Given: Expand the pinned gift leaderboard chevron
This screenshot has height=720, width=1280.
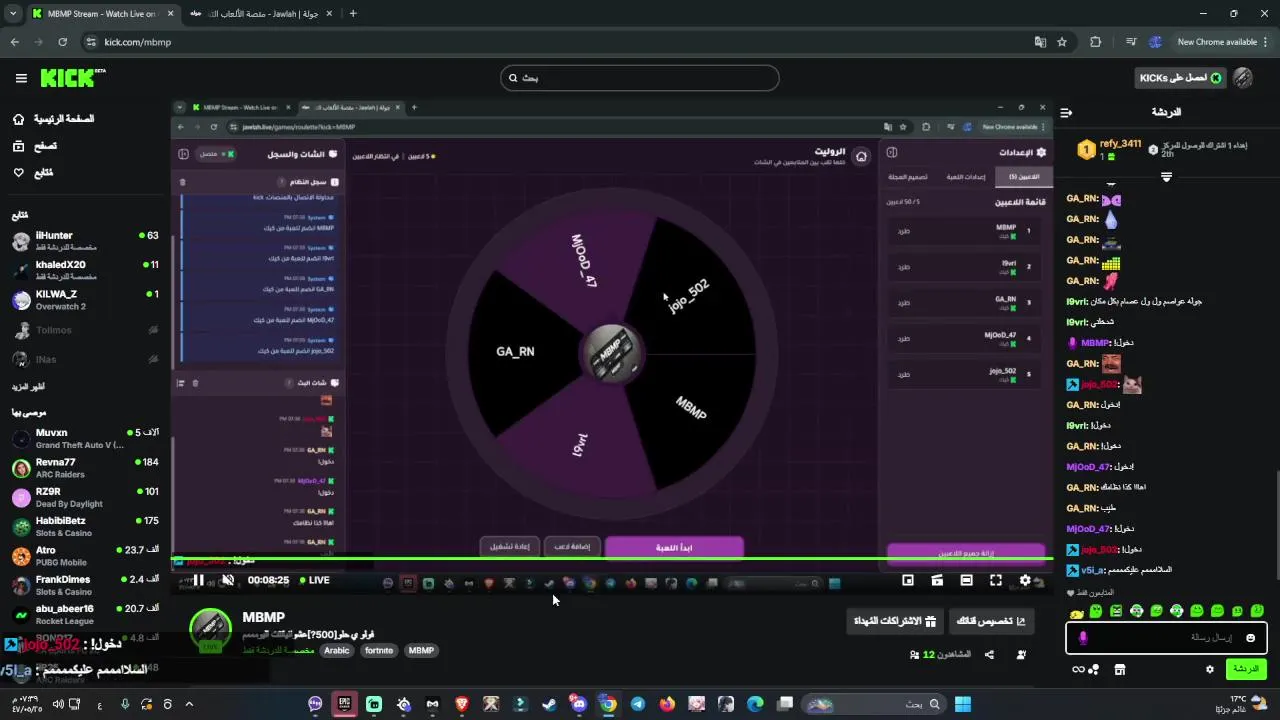Looking at the screenshot, I should [1166, 176].
